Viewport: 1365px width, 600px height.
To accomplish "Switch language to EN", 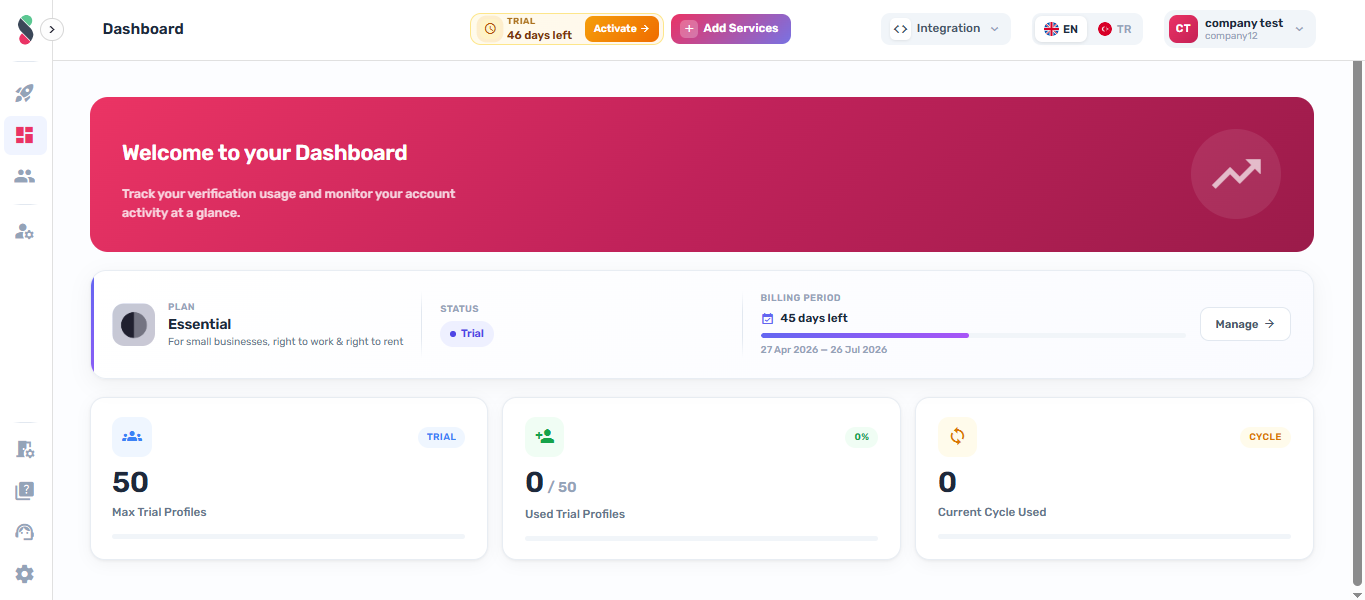I will pos(1061,29).
